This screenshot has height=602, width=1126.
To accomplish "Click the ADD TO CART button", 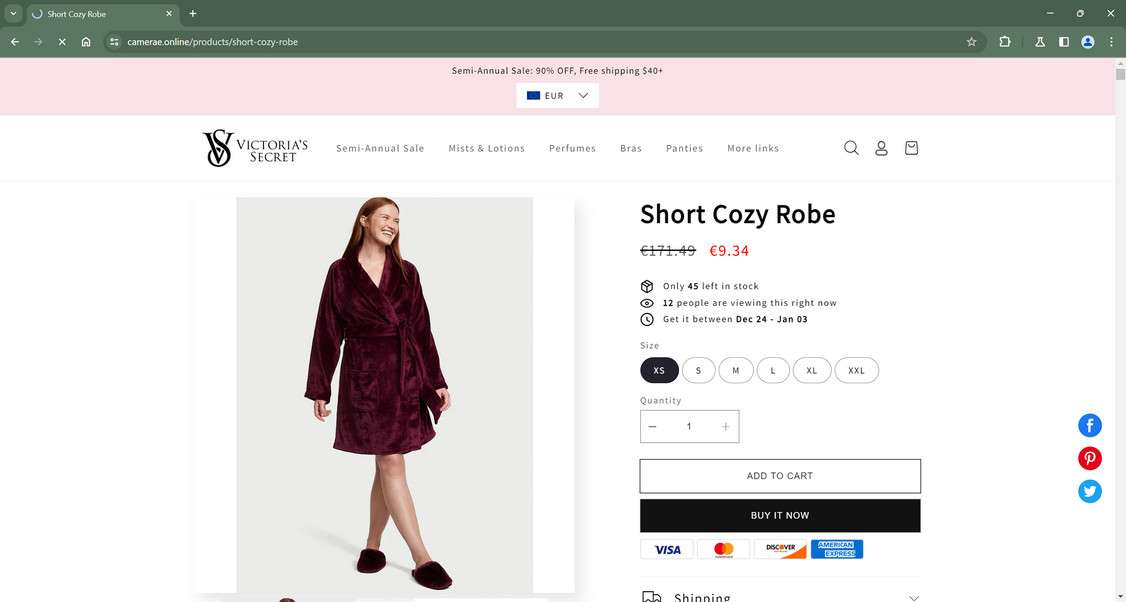I will pos(780,476).
